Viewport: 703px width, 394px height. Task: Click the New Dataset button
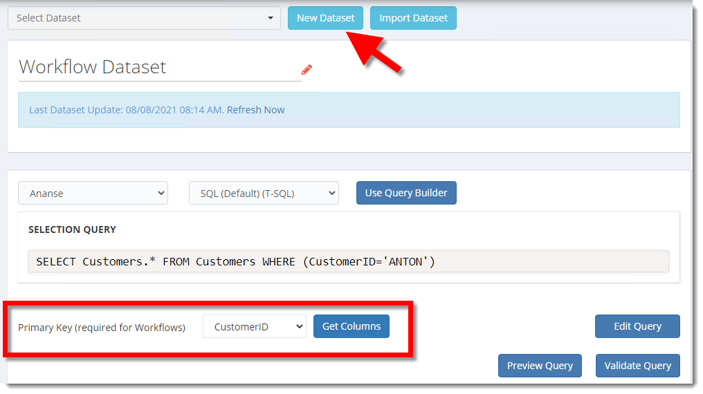(x=325, y=18)
